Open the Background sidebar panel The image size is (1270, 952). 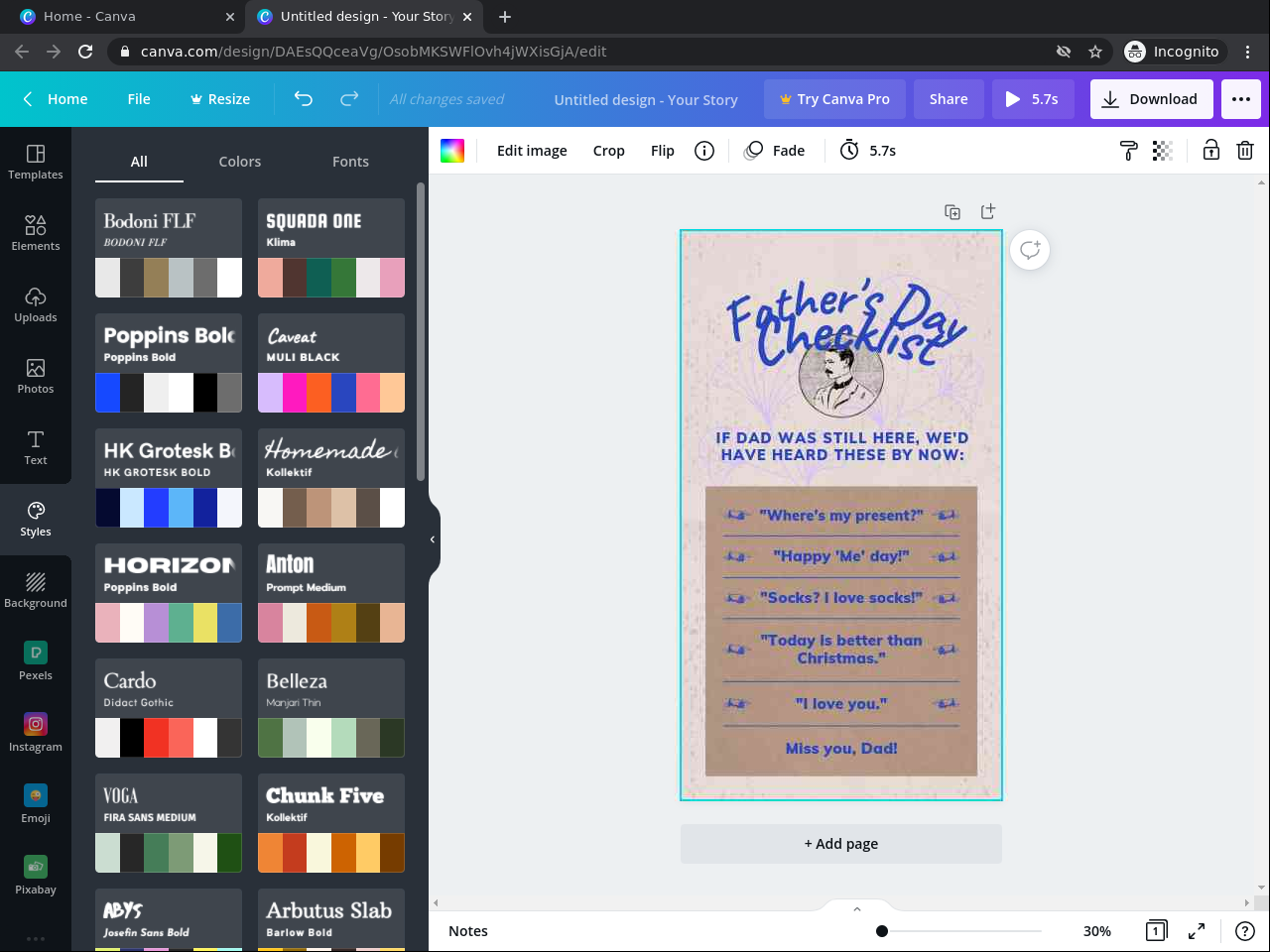36,590
